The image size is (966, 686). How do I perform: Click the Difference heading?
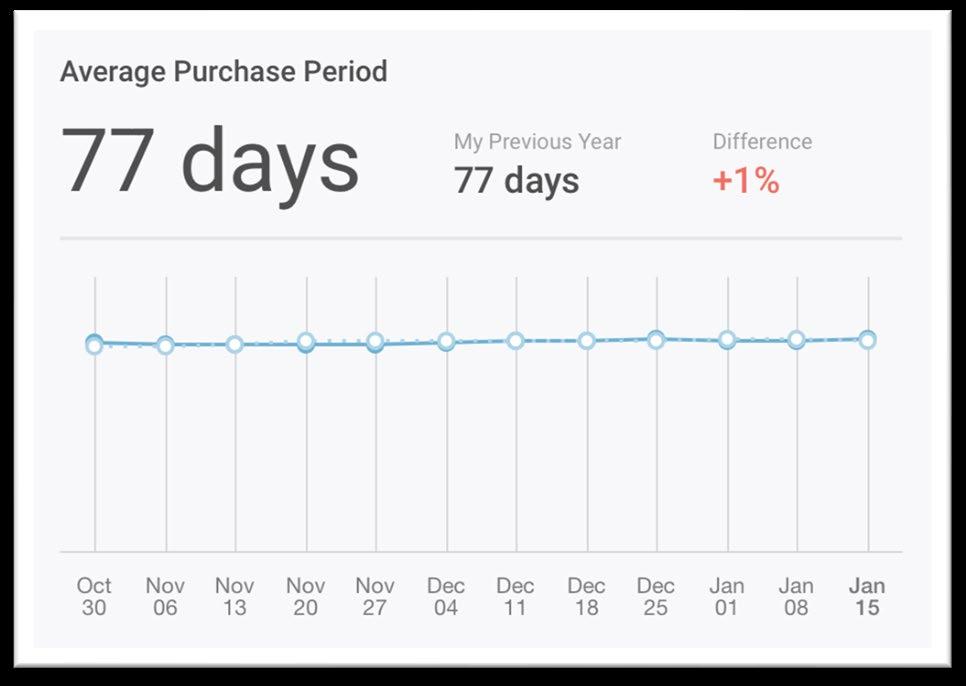[x=762, y=142]
